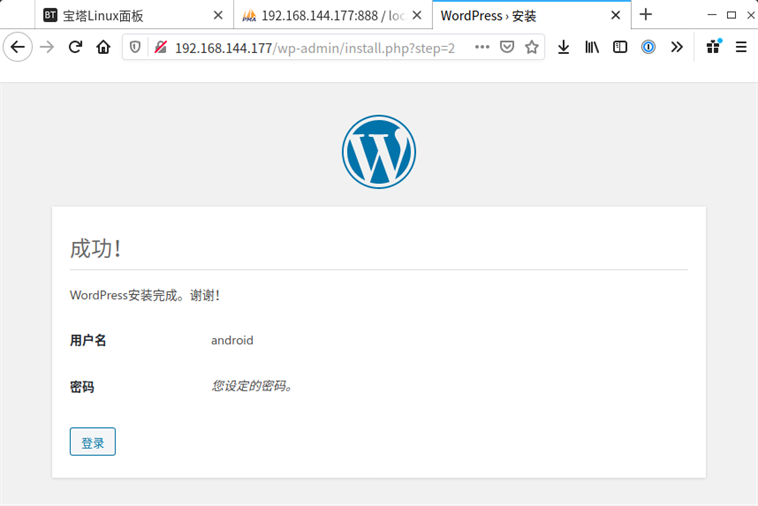Close the 宝塔Linux面板 tab
The height and width of the screenshot is (506, 758).
point(218,15)
